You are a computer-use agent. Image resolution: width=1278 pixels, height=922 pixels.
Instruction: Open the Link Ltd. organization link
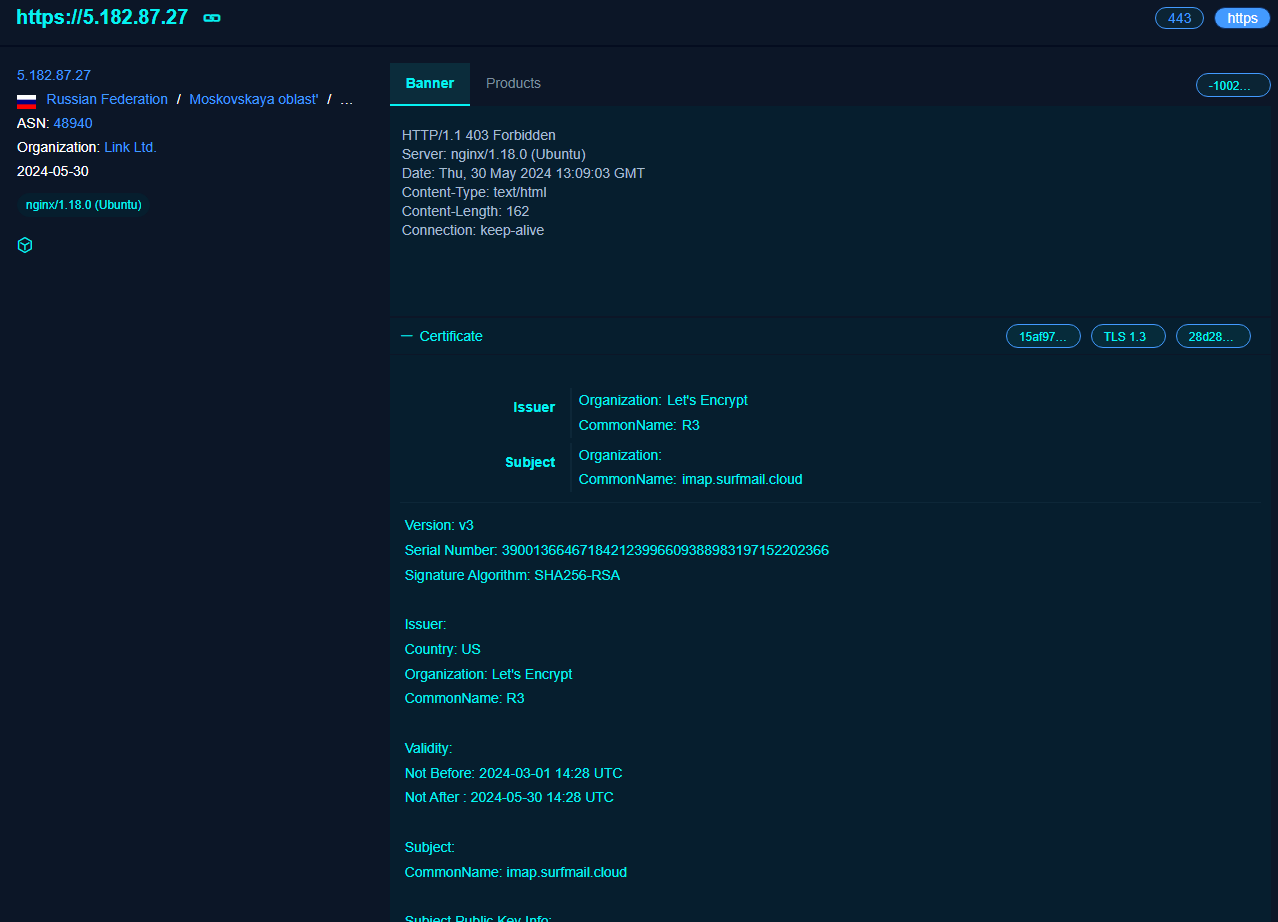tap(130, 147)
